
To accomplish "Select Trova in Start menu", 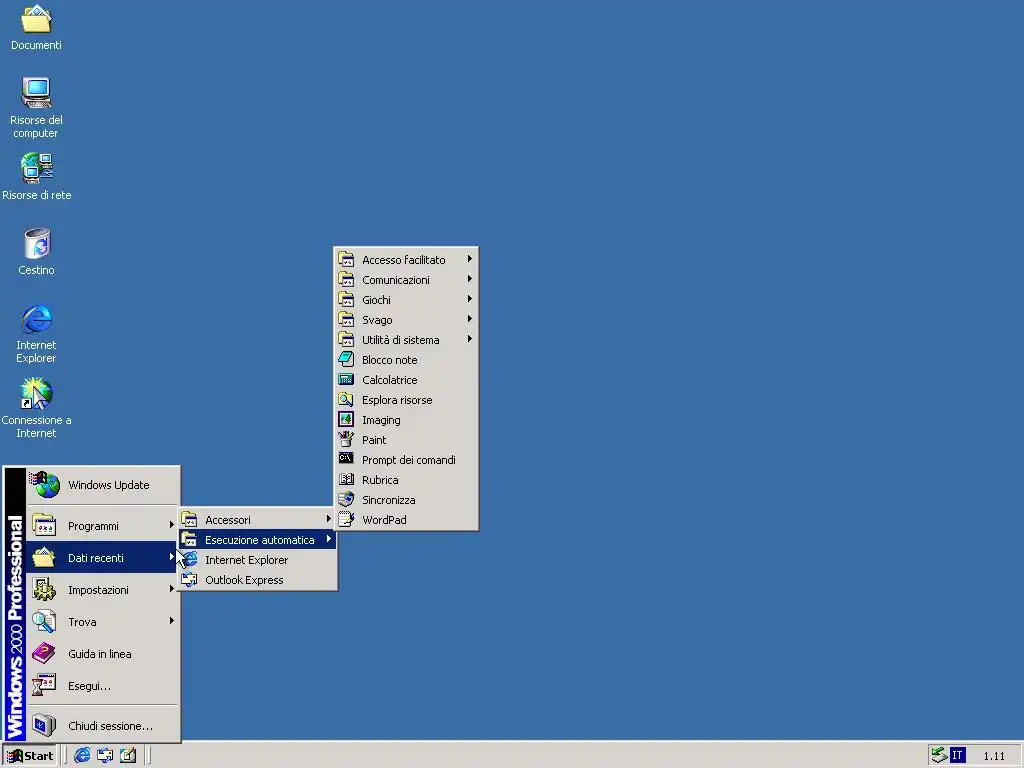I will [x=103, y=621].
